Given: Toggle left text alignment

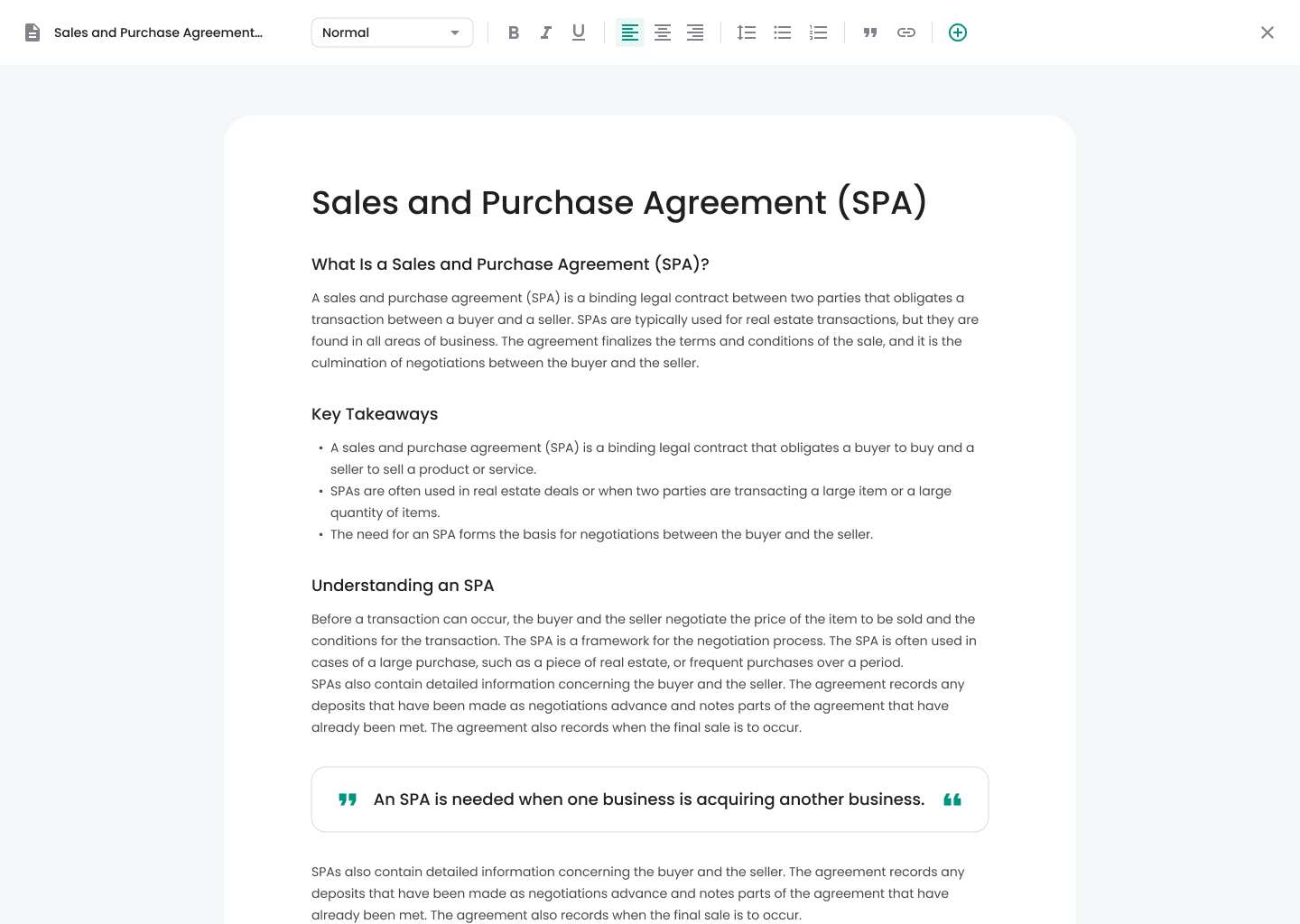Looking at the screenshot, I should 629,32.
